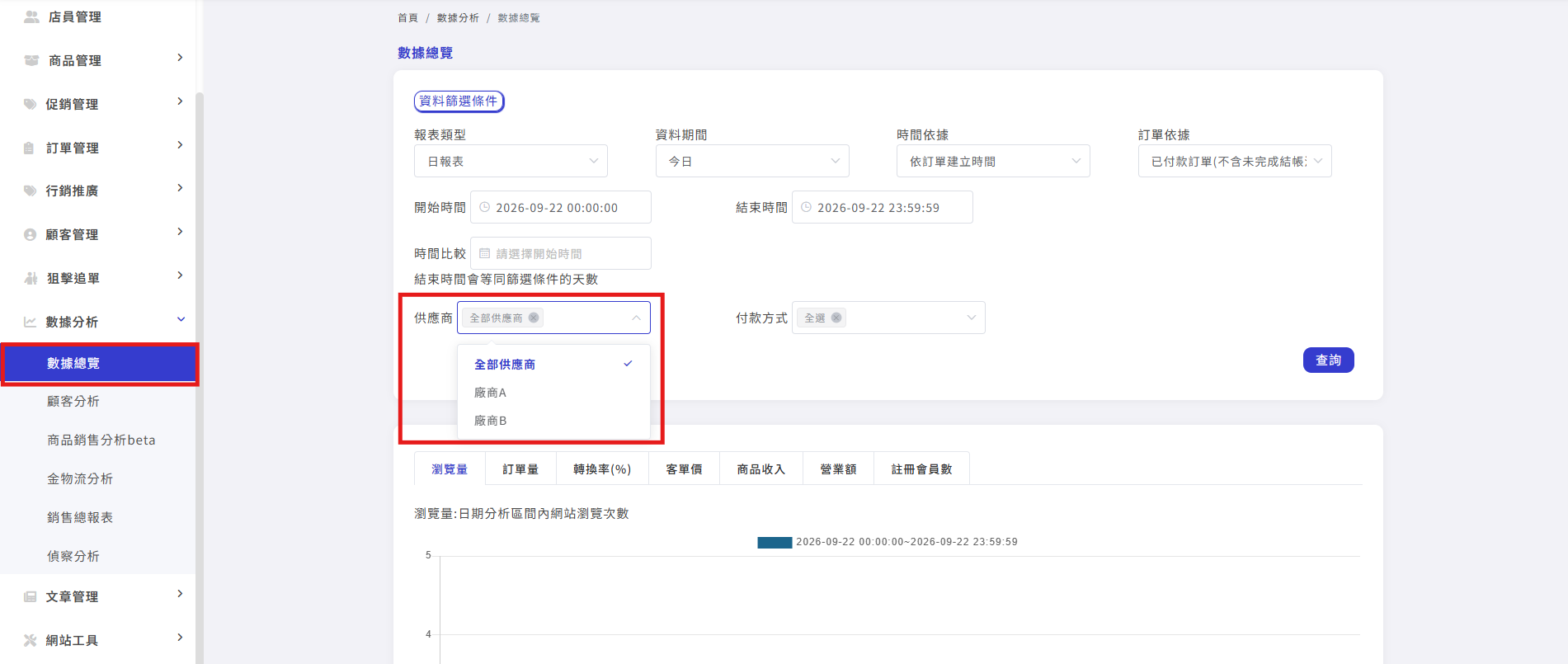
Task: Click the clock icon in 結束時間 field
Action: tap(807, 207)
